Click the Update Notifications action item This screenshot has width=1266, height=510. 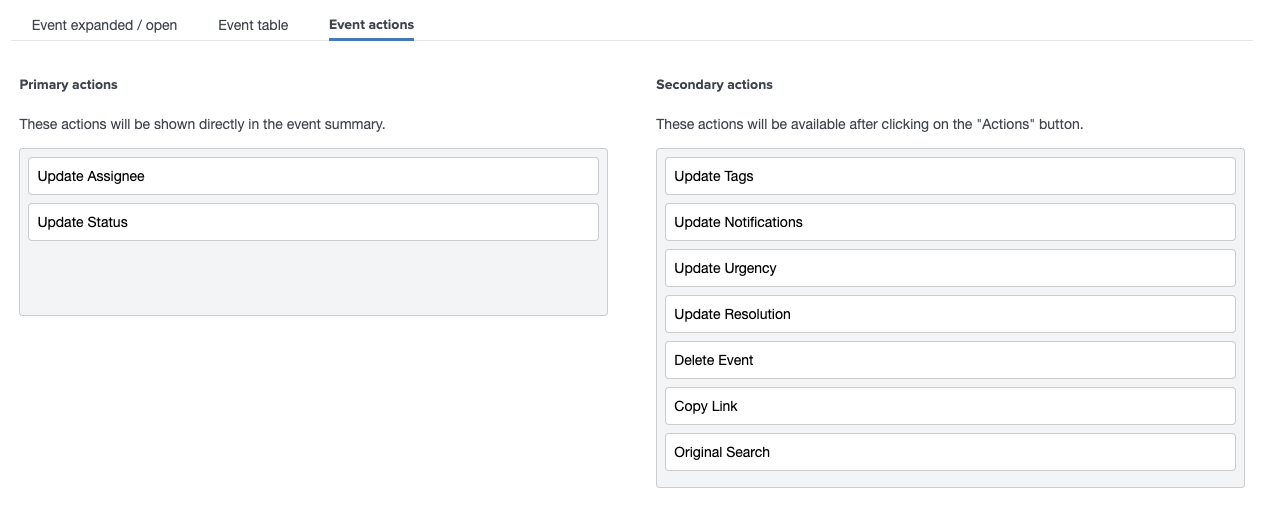point(949,222)
